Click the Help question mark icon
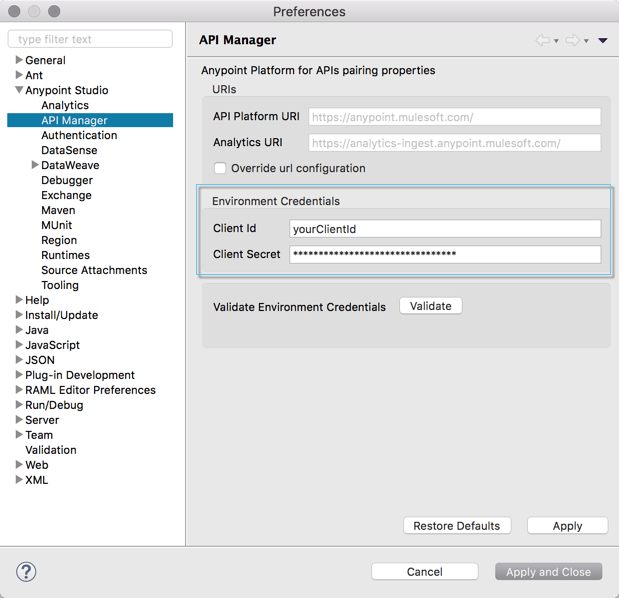 tap(27, 571)
